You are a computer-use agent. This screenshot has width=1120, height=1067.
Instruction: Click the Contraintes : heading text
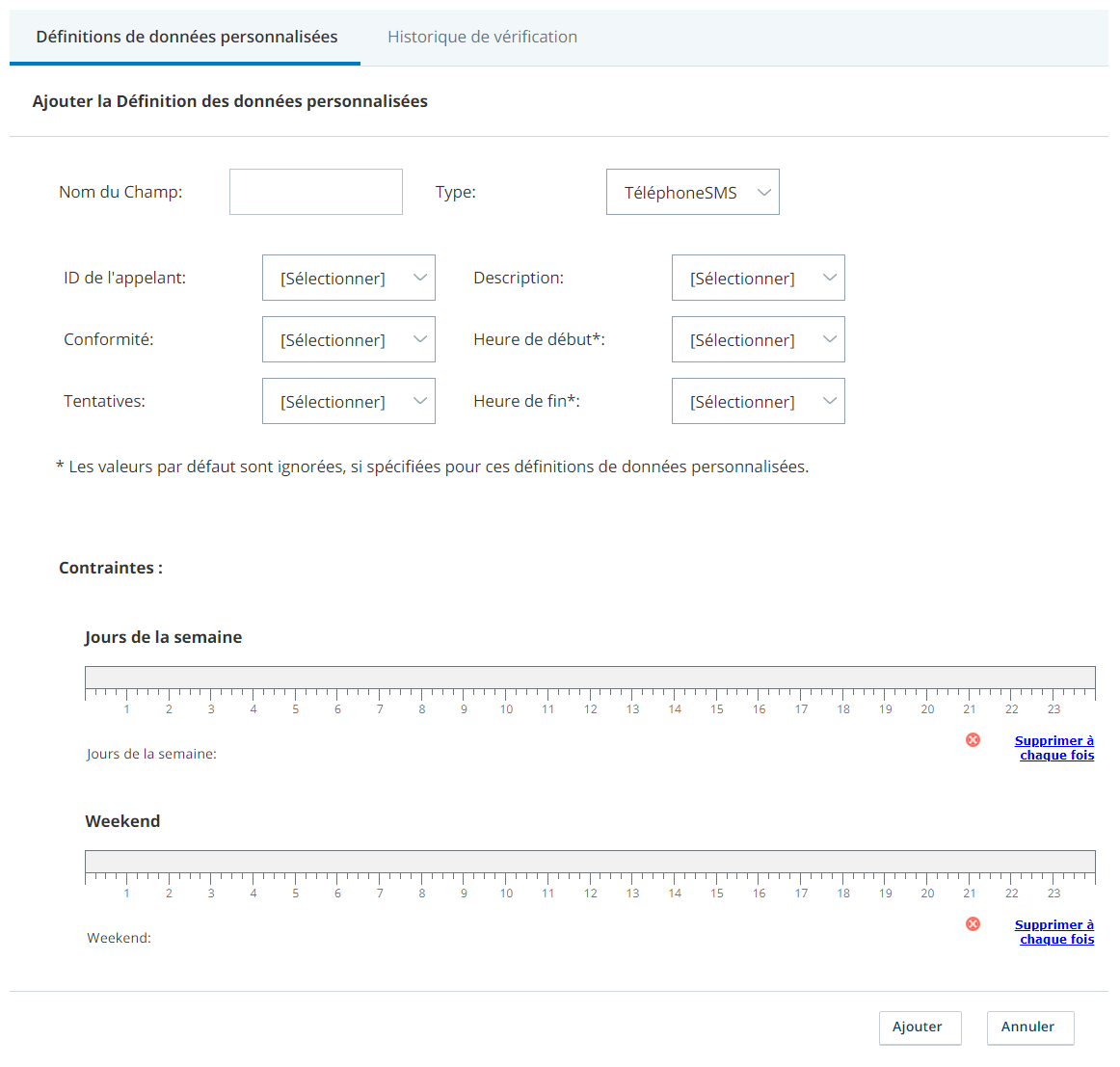tap(111, 568)
